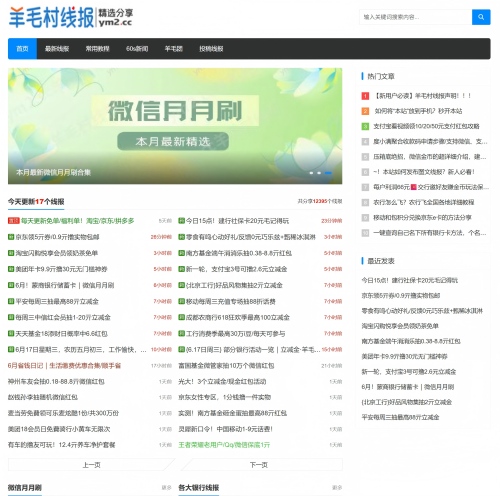
Task: Click the green badge beside [北京工行] in main list
Action: tap(181, 285)
